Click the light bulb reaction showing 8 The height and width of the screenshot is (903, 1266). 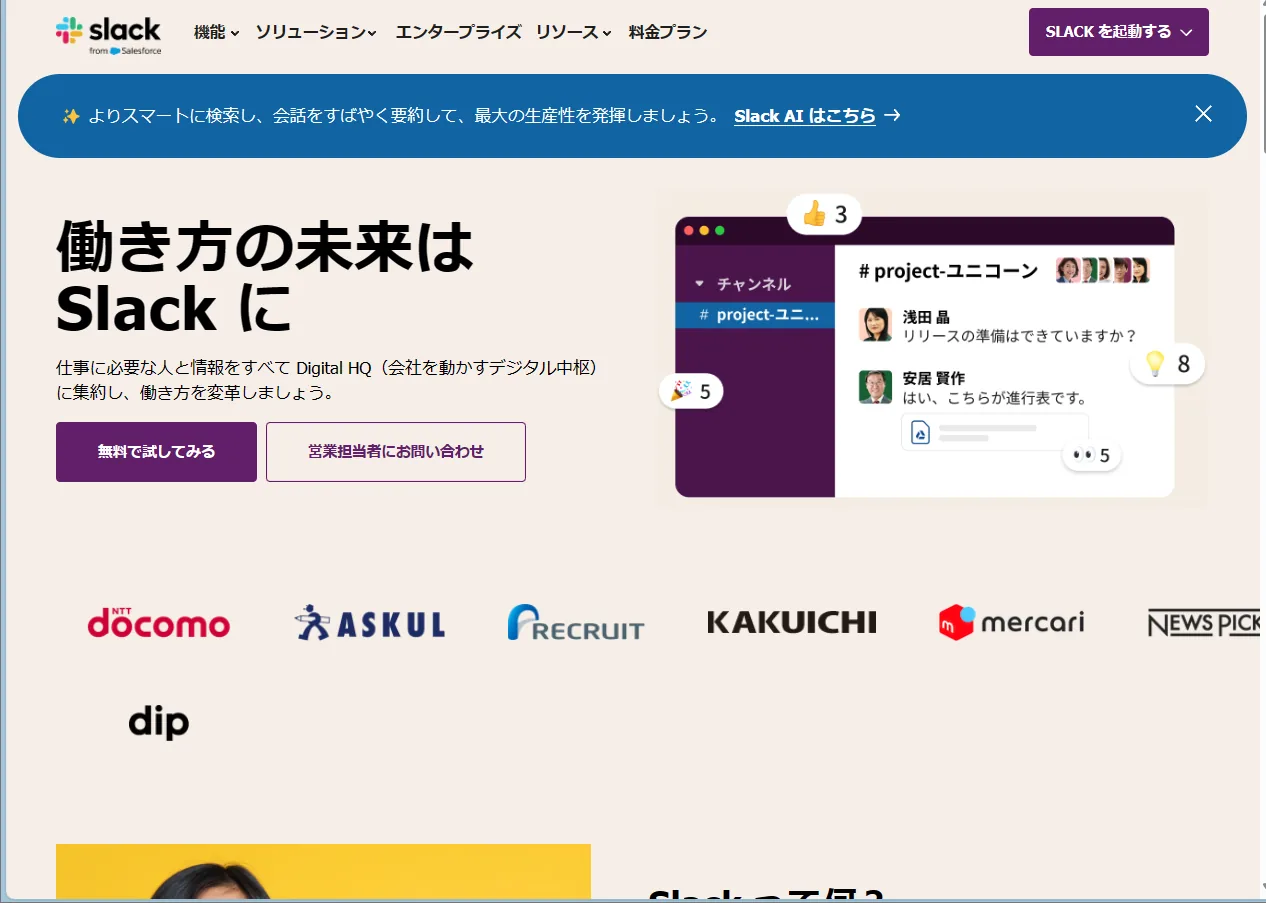pyautogui.click(x=1167, y=363)
